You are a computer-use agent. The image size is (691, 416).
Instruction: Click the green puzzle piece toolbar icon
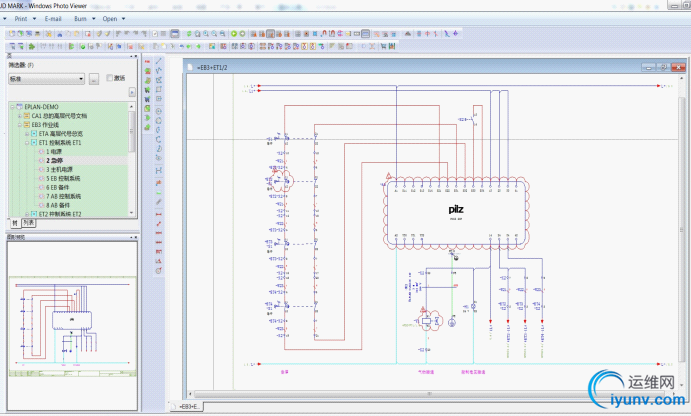click(x=32, y=46)
